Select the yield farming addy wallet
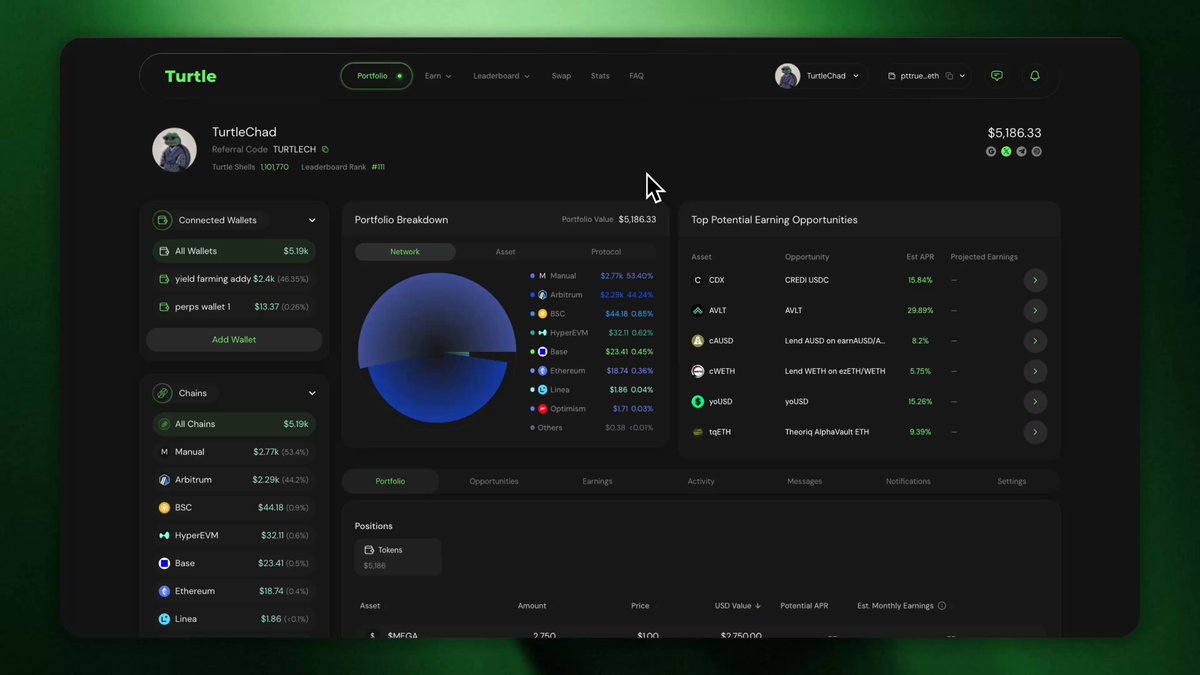The image size is (1200, 675). (x=234, y=279)
